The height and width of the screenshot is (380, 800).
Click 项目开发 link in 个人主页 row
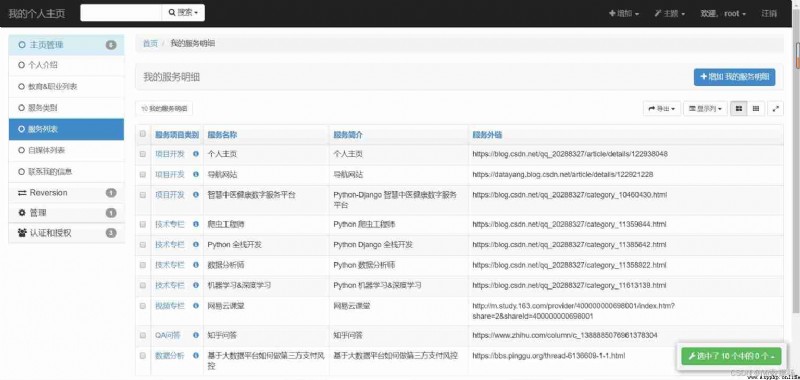(170, 154)
